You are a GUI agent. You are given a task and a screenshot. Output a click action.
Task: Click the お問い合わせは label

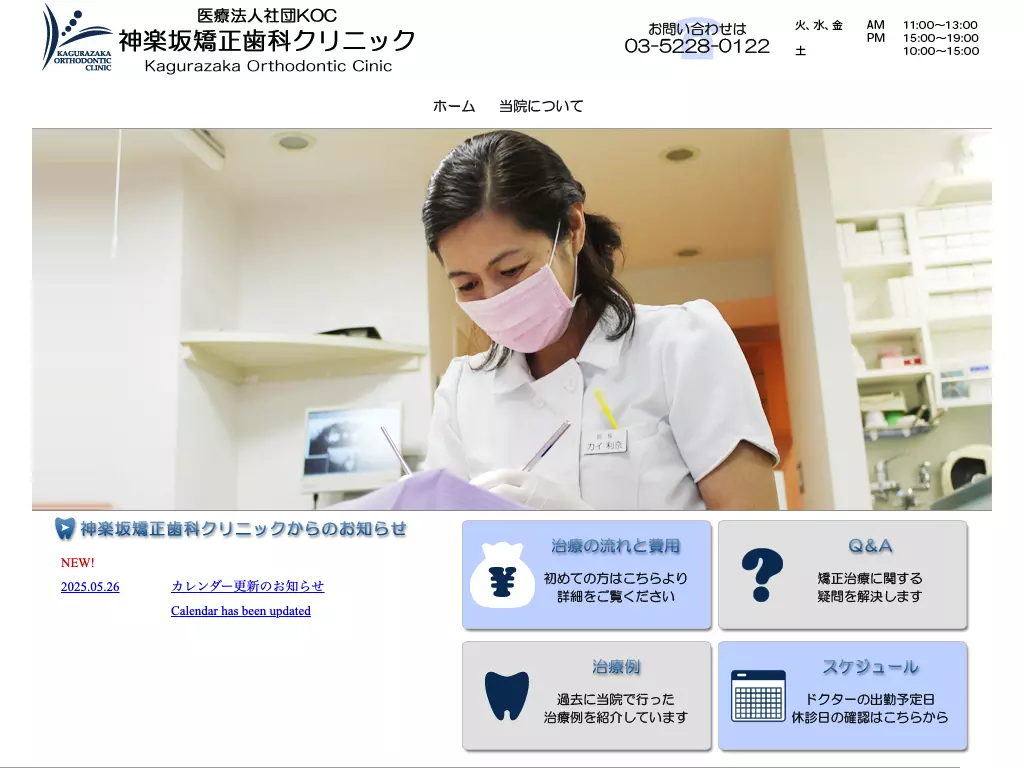(697, 29)
